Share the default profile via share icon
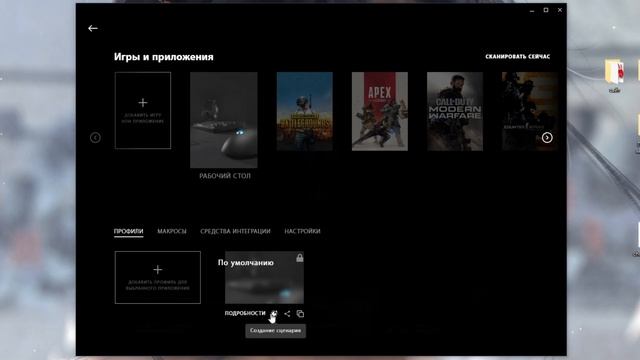The width and height of the screenshot is (640, 360). (x=287, y=313)
